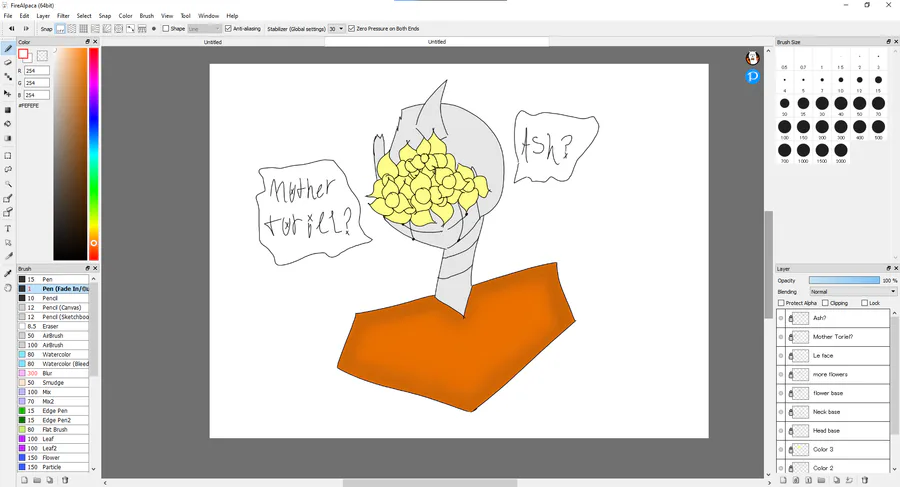This screenshot has height=487, width=900.
Task: Enable crisscross grid snap
Action: [x=84, y=29]
